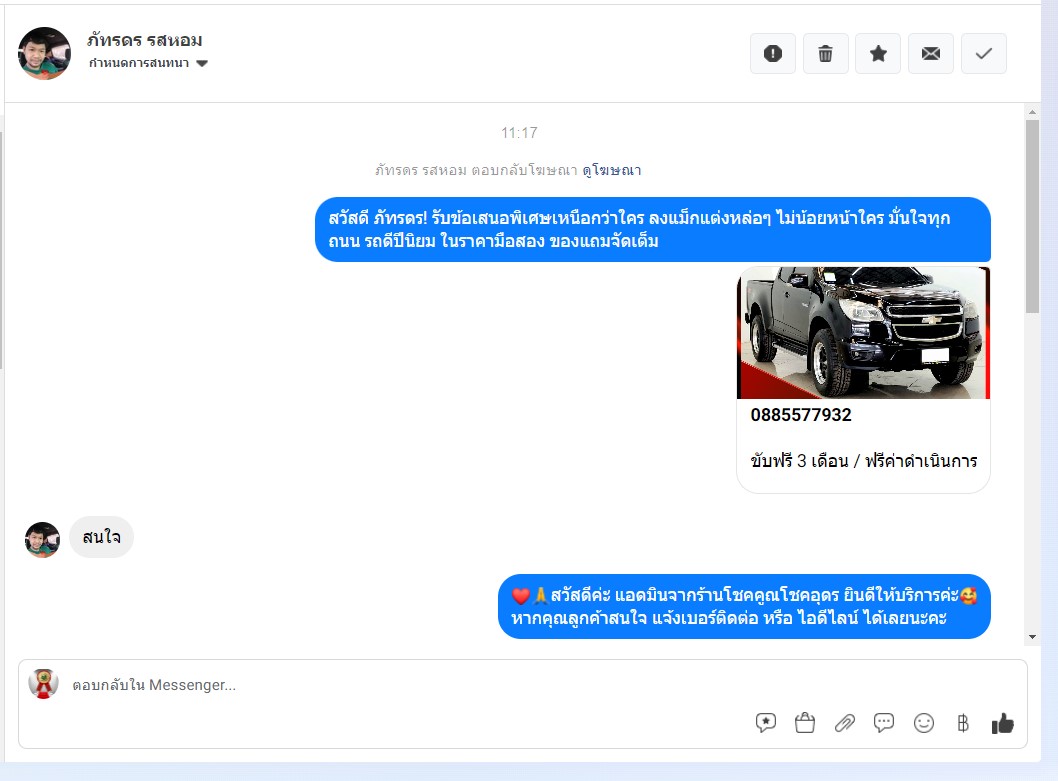Open saved replies speech bubble icon
Screen dimensions: 1058x781
coord(884,723)
